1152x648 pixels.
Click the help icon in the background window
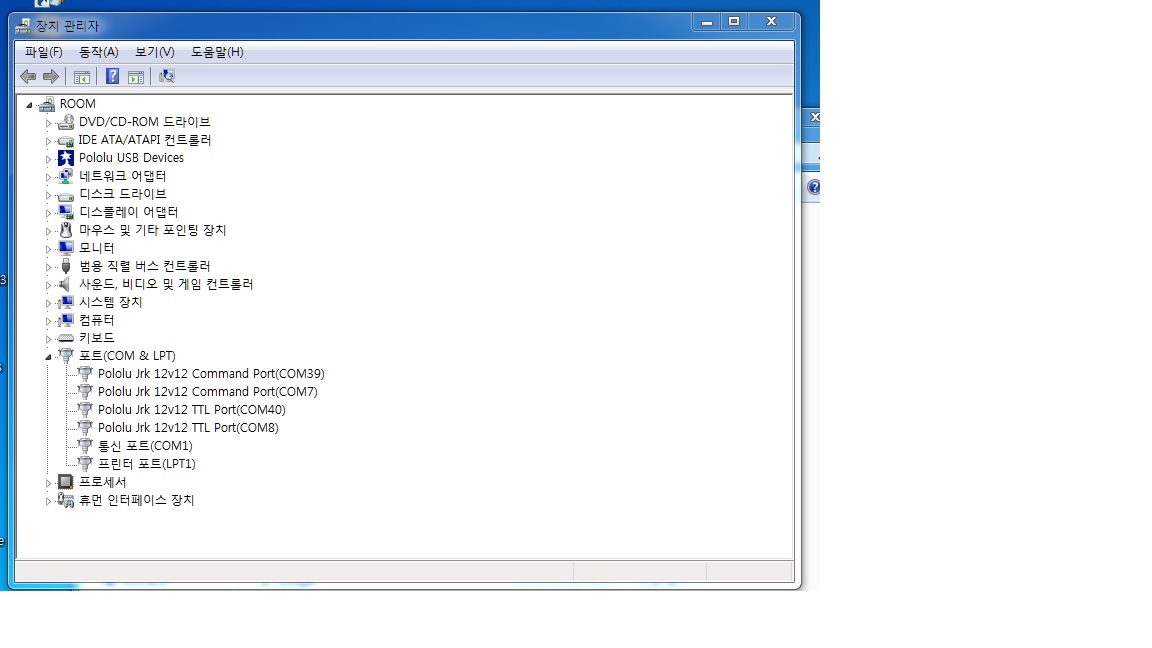pos(813,187)
